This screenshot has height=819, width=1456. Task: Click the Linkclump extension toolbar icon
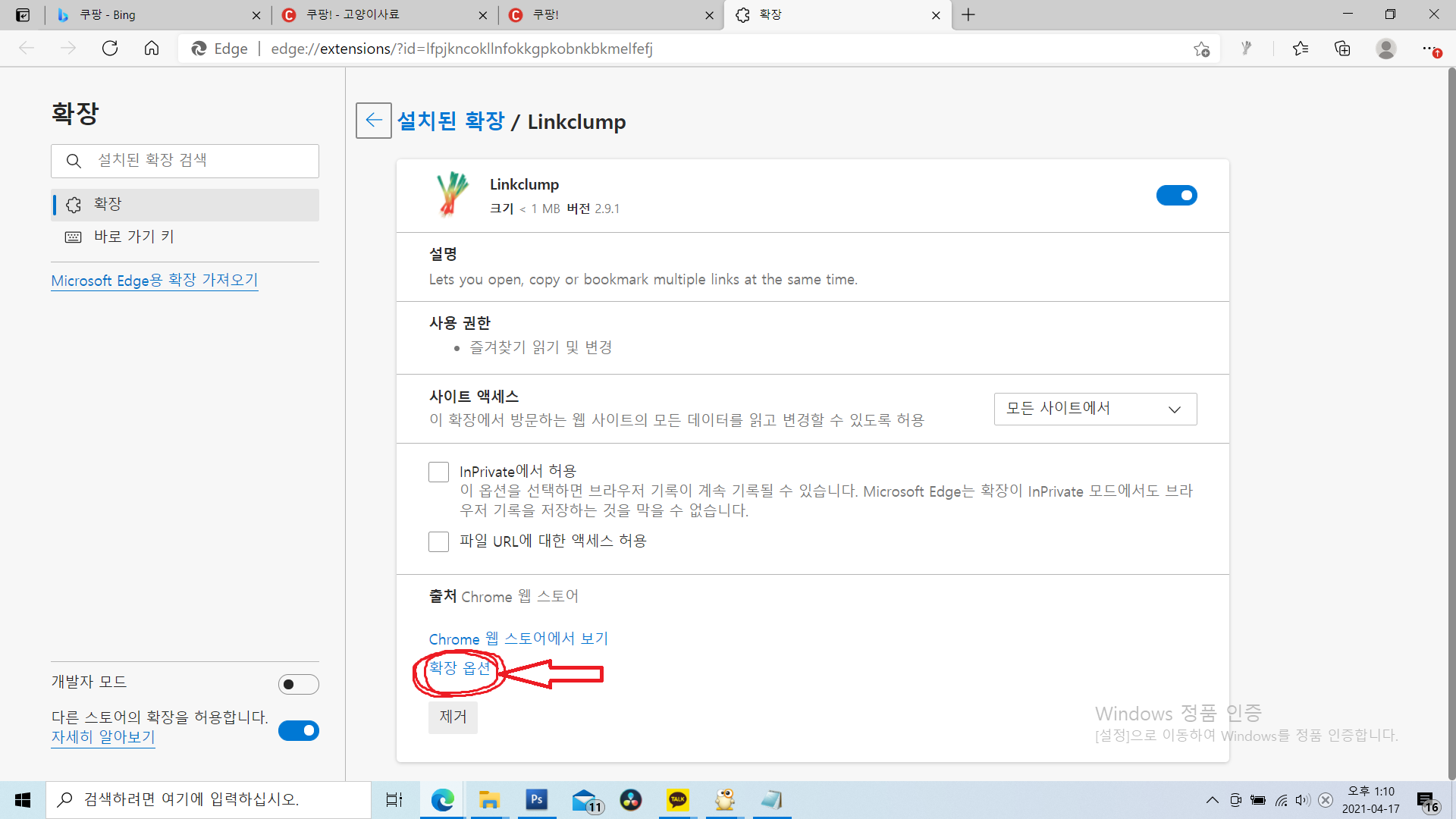pyautogui.click(x=1246, y=49)
